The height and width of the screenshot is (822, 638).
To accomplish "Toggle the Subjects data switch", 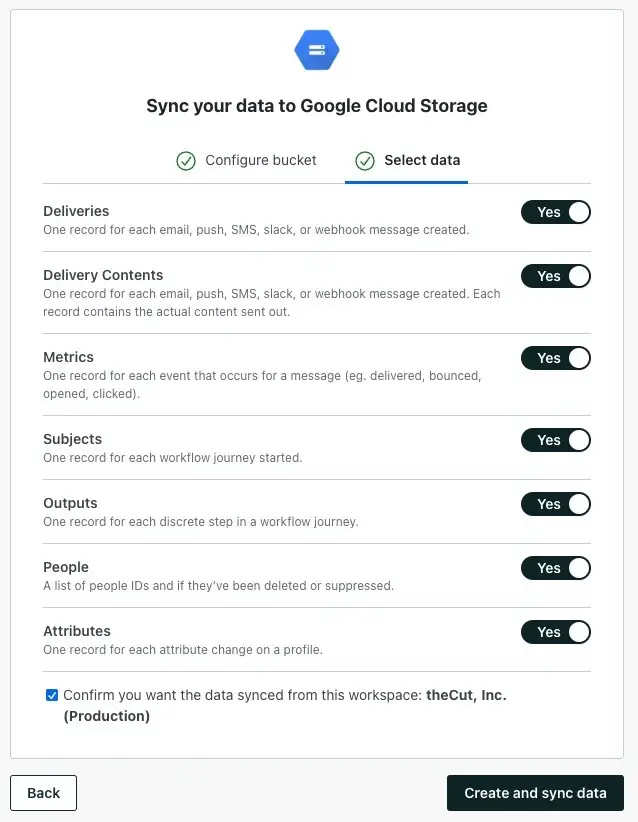I will click(x=556, y=440).
